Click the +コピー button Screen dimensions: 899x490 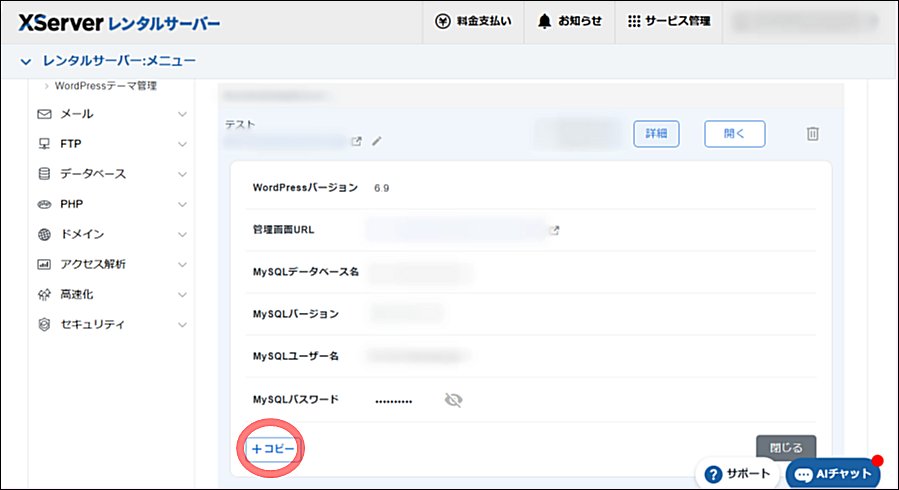[x=273, y=449]
